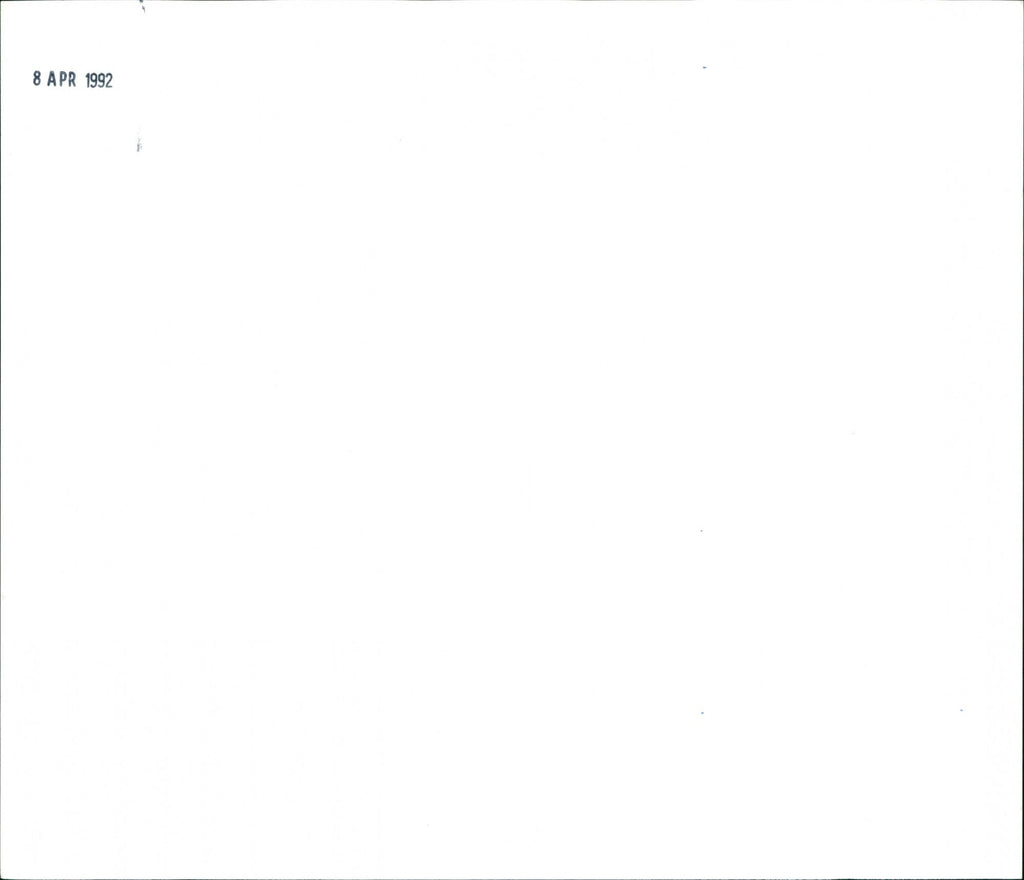Select the 1992 year in the stamp
1024x880 pixels.
pos(99,81)
